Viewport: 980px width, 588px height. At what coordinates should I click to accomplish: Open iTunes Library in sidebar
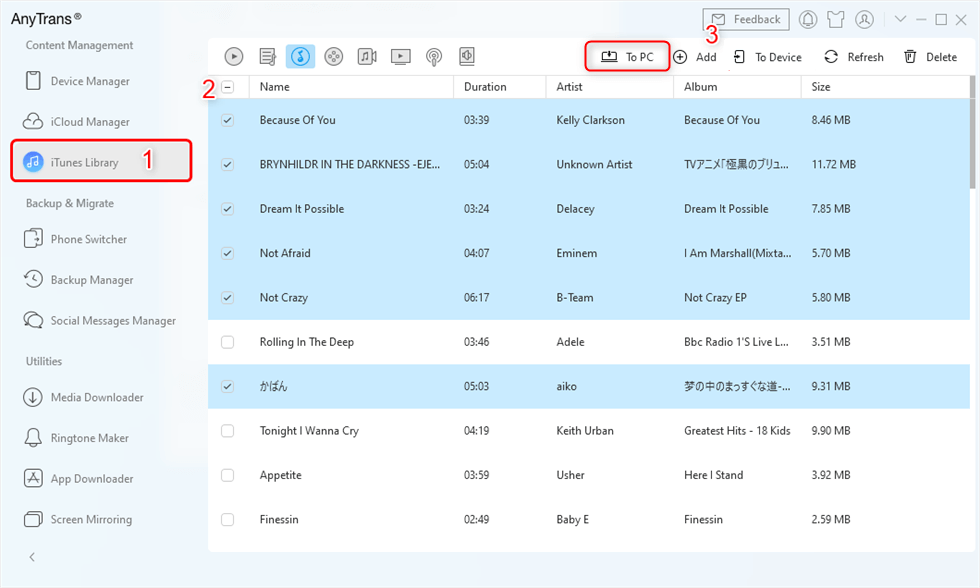[85, 162]
